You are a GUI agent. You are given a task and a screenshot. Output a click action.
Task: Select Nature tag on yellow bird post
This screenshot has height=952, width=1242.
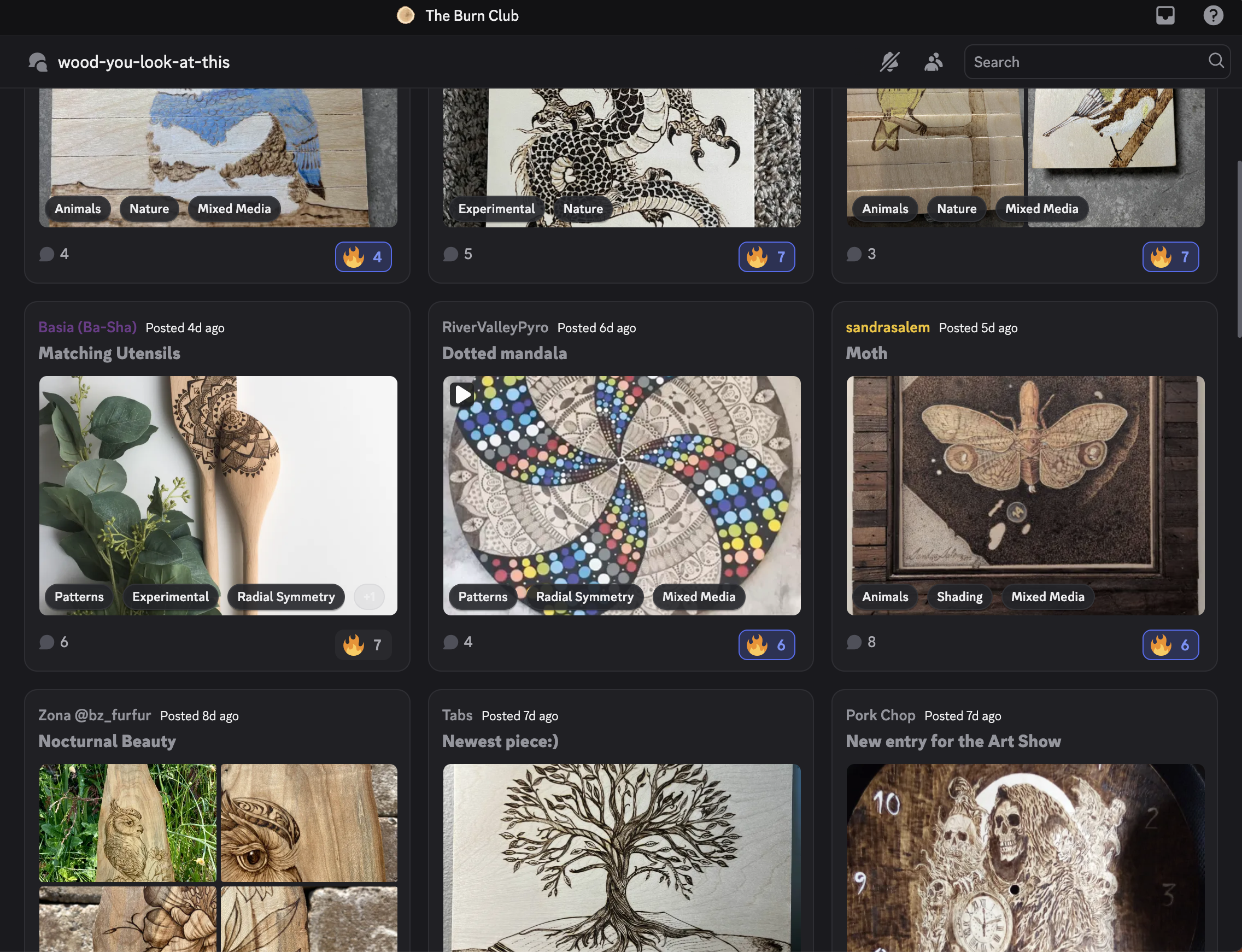pyautogui.click(x=956, y=209)
